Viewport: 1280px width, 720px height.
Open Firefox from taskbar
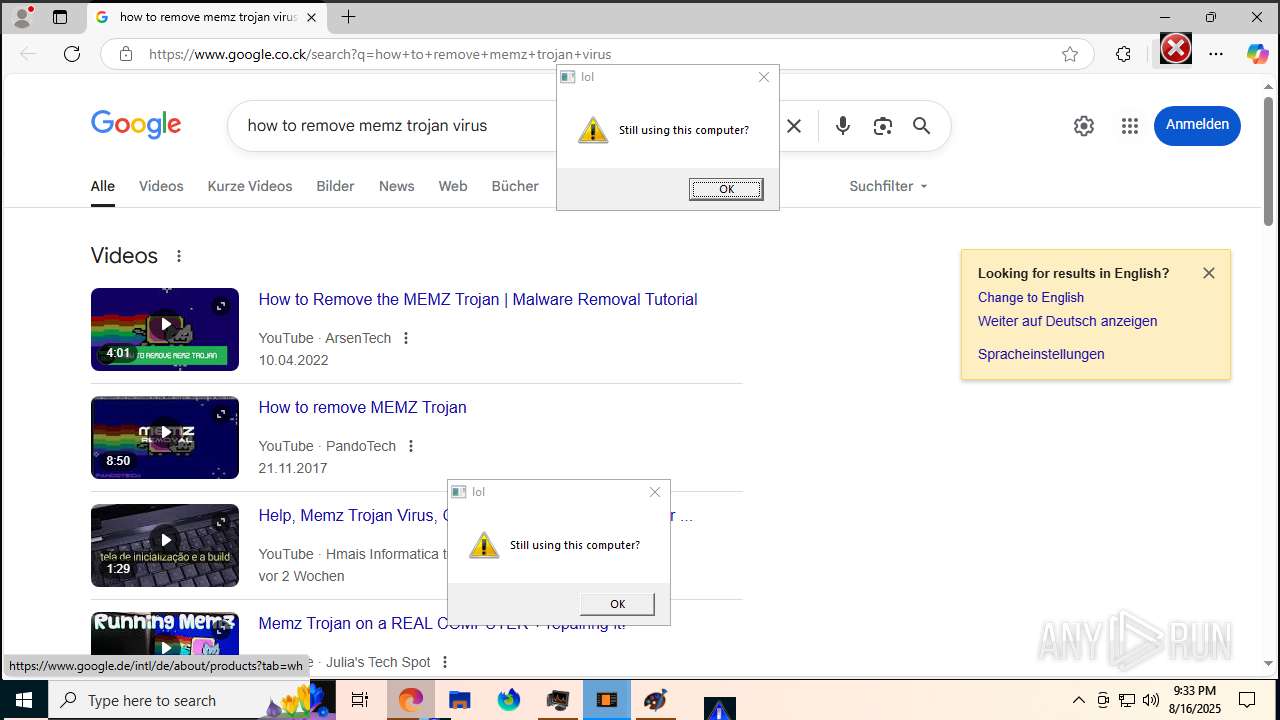click(509, 700)
